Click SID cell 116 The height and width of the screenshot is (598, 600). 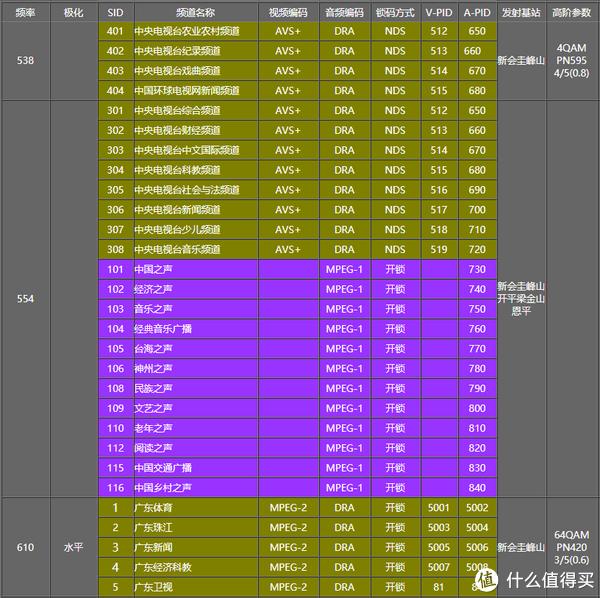115,488
